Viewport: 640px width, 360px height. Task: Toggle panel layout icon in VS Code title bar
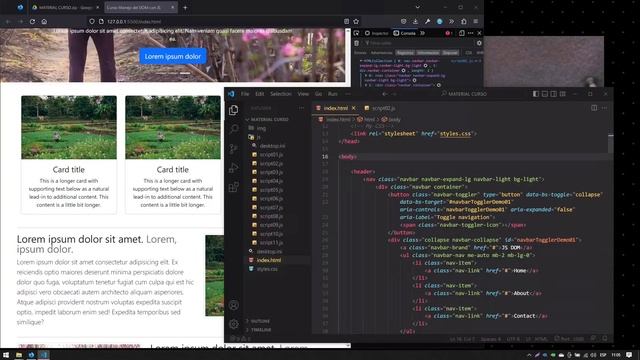click(544, 94)
